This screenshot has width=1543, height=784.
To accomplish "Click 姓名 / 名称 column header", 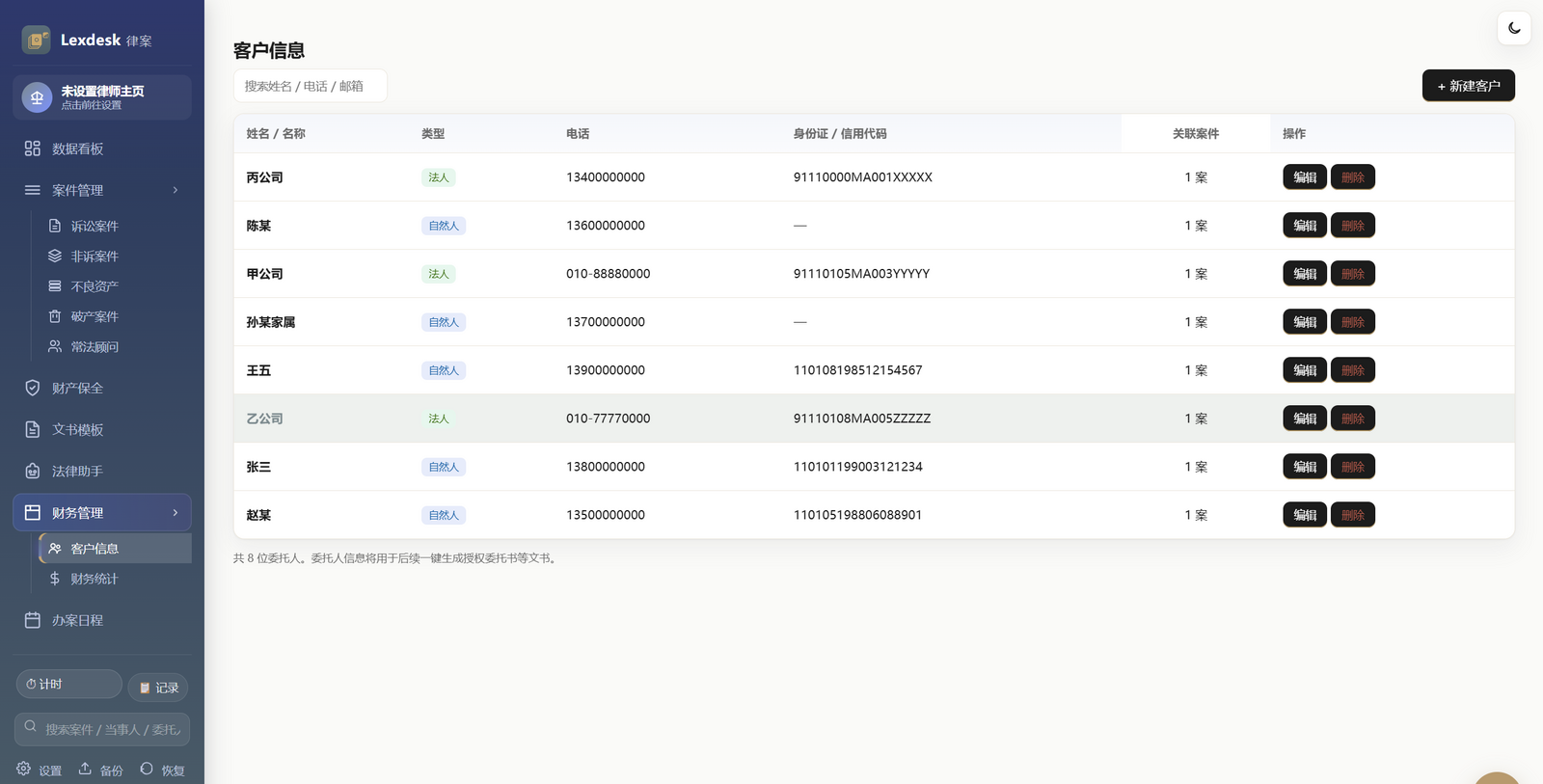I will pyautogui.click(x=276, y=134).
